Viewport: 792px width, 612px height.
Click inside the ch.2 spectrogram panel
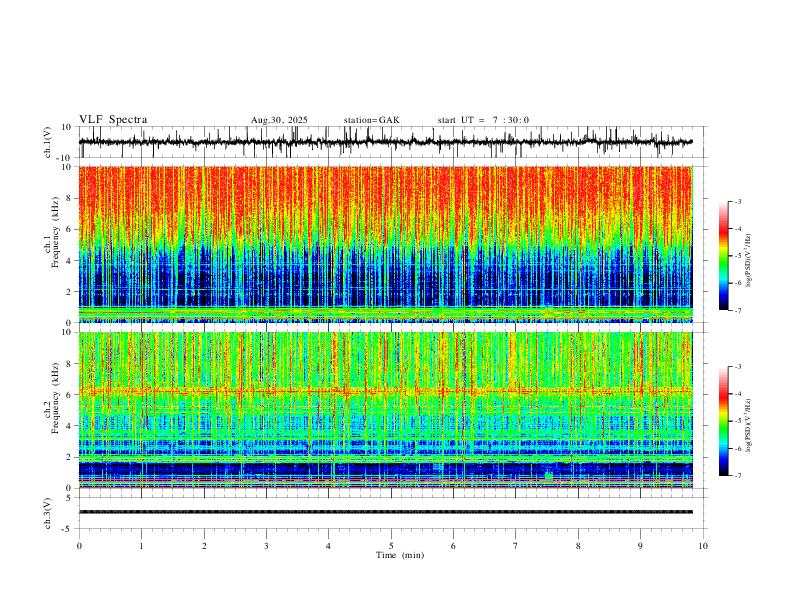tap(385, 410)
